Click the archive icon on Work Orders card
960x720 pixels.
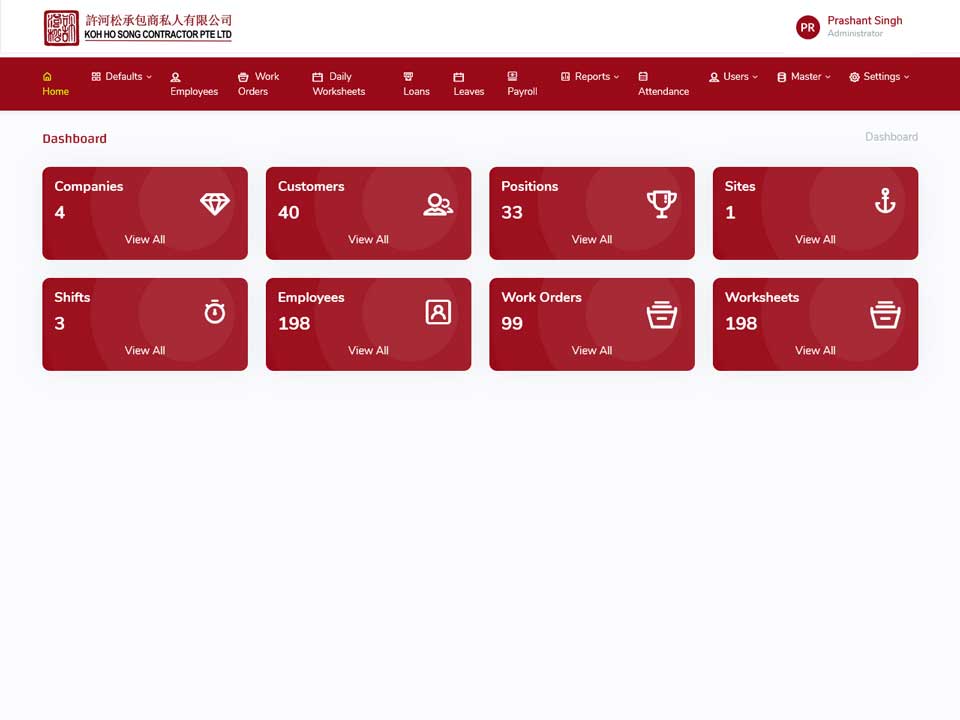662,315
